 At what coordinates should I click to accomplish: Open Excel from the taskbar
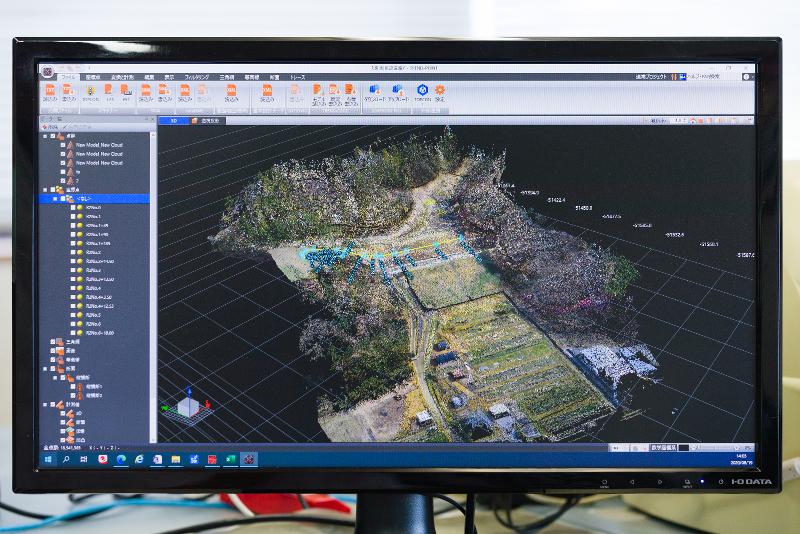click(x=229, y=458)
